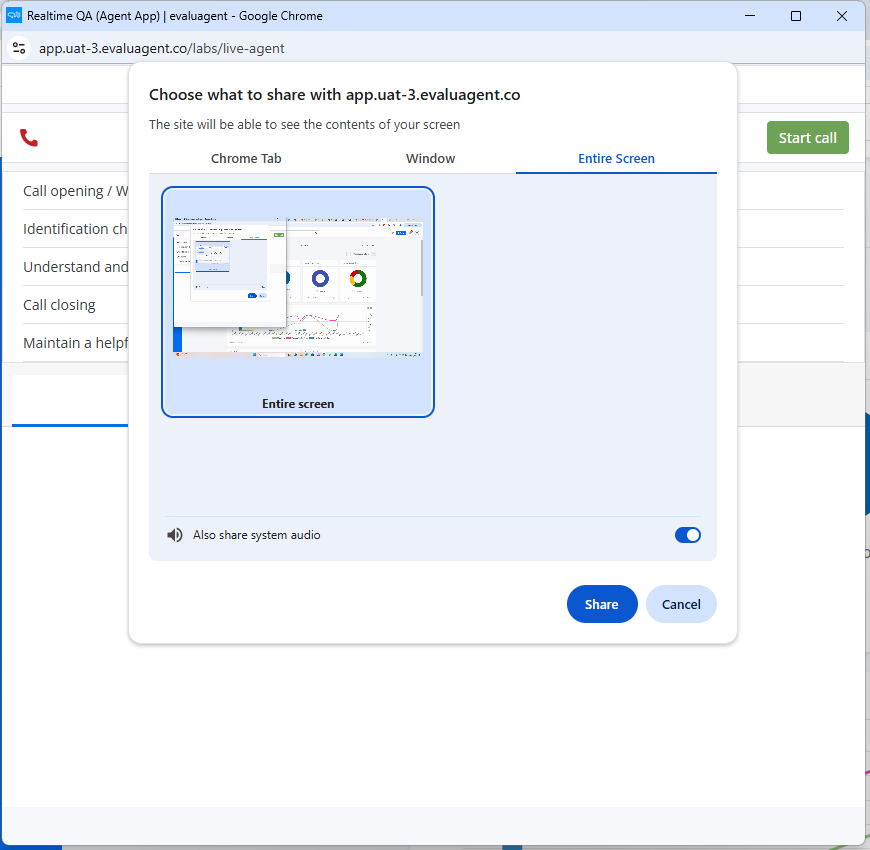Image resolution: width=870 pixels, height=850 pixels.
Task: Select the Entire Screen tab
Action: pyautogui.click(x=616, y=159)
